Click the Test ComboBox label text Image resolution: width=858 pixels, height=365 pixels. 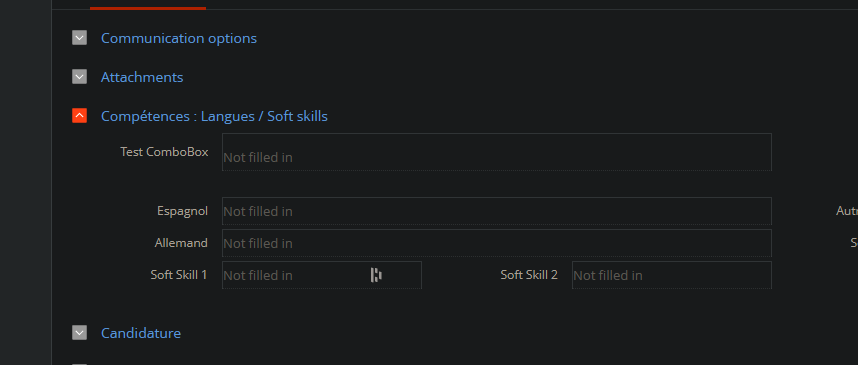pos(164,152)
